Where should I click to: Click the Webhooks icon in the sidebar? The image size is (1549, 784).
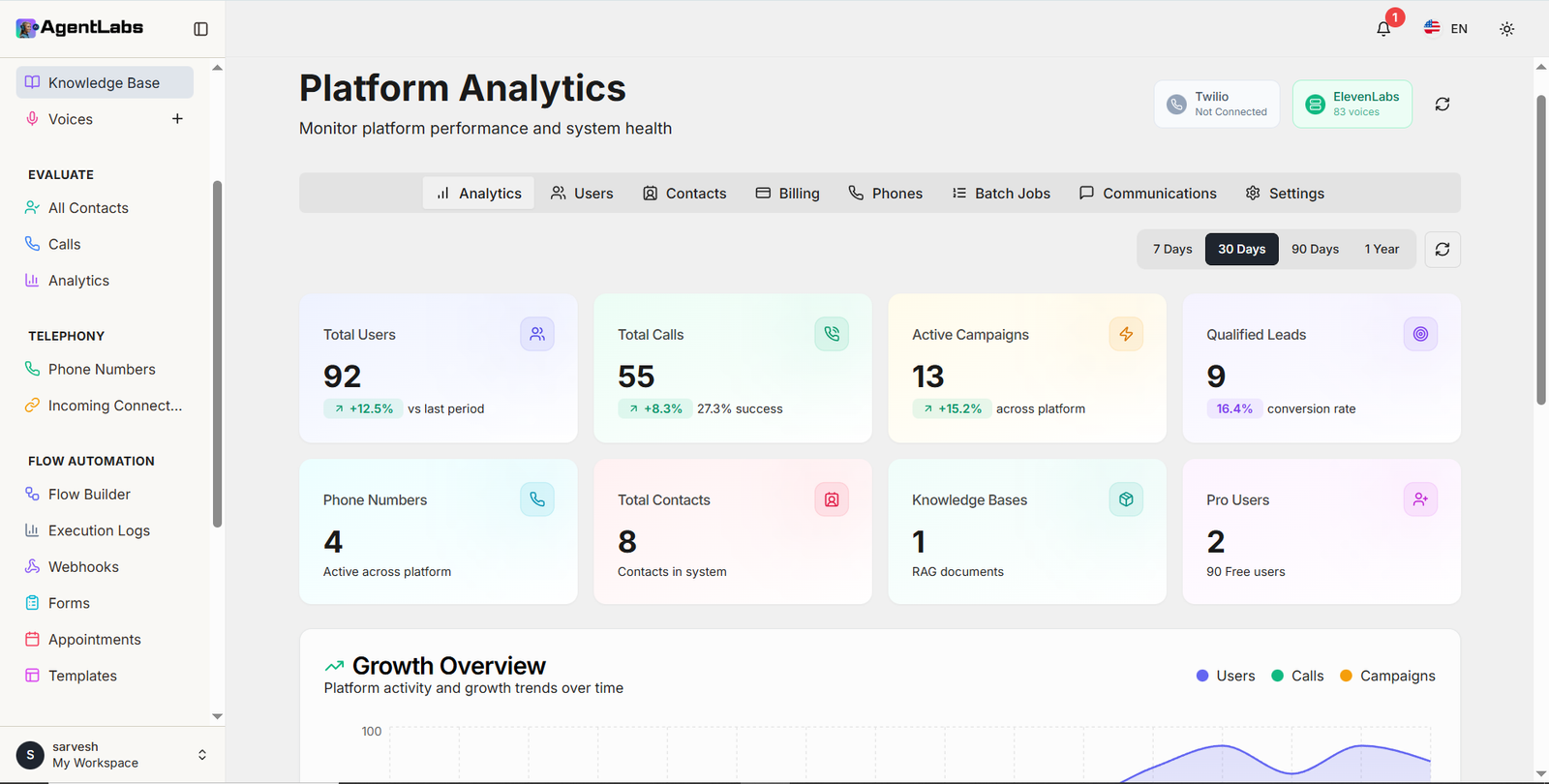[32, 566]
